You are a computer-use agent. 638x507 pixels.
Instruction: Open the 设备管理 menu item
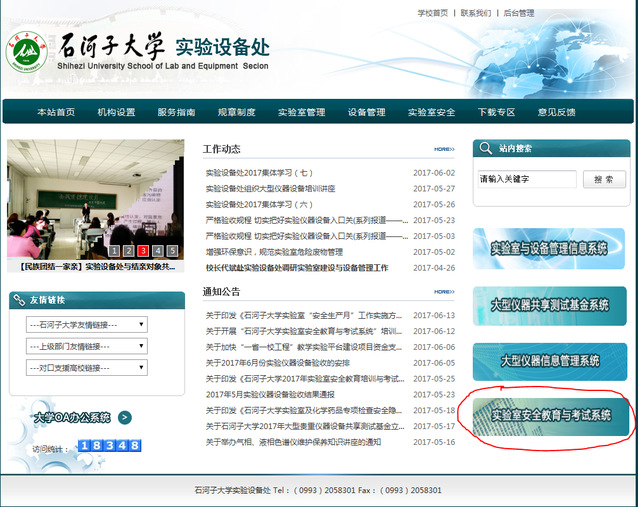(x=367, y=112)
